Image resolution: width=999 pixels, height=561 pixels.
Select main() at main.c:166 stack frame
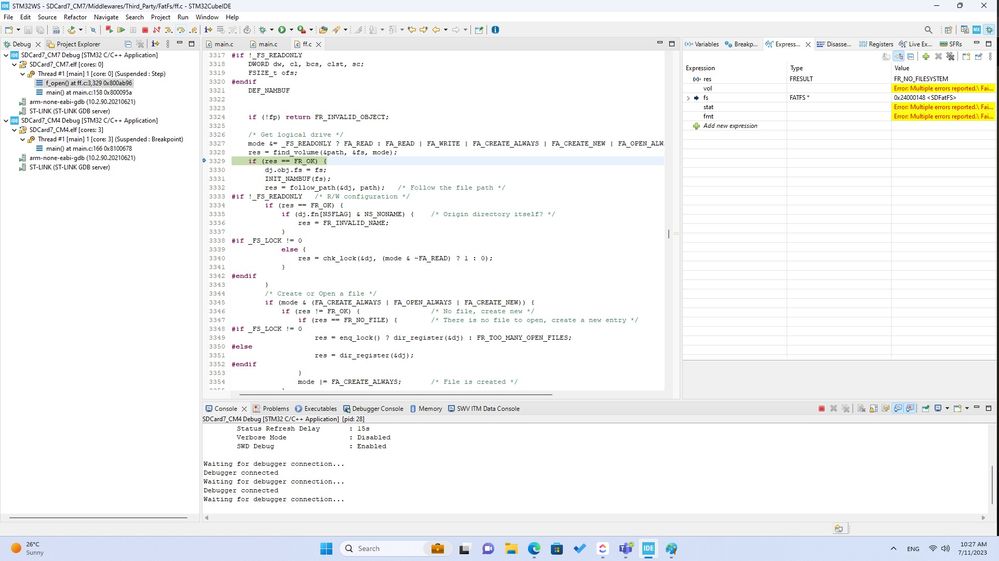[x=84, y=148]
